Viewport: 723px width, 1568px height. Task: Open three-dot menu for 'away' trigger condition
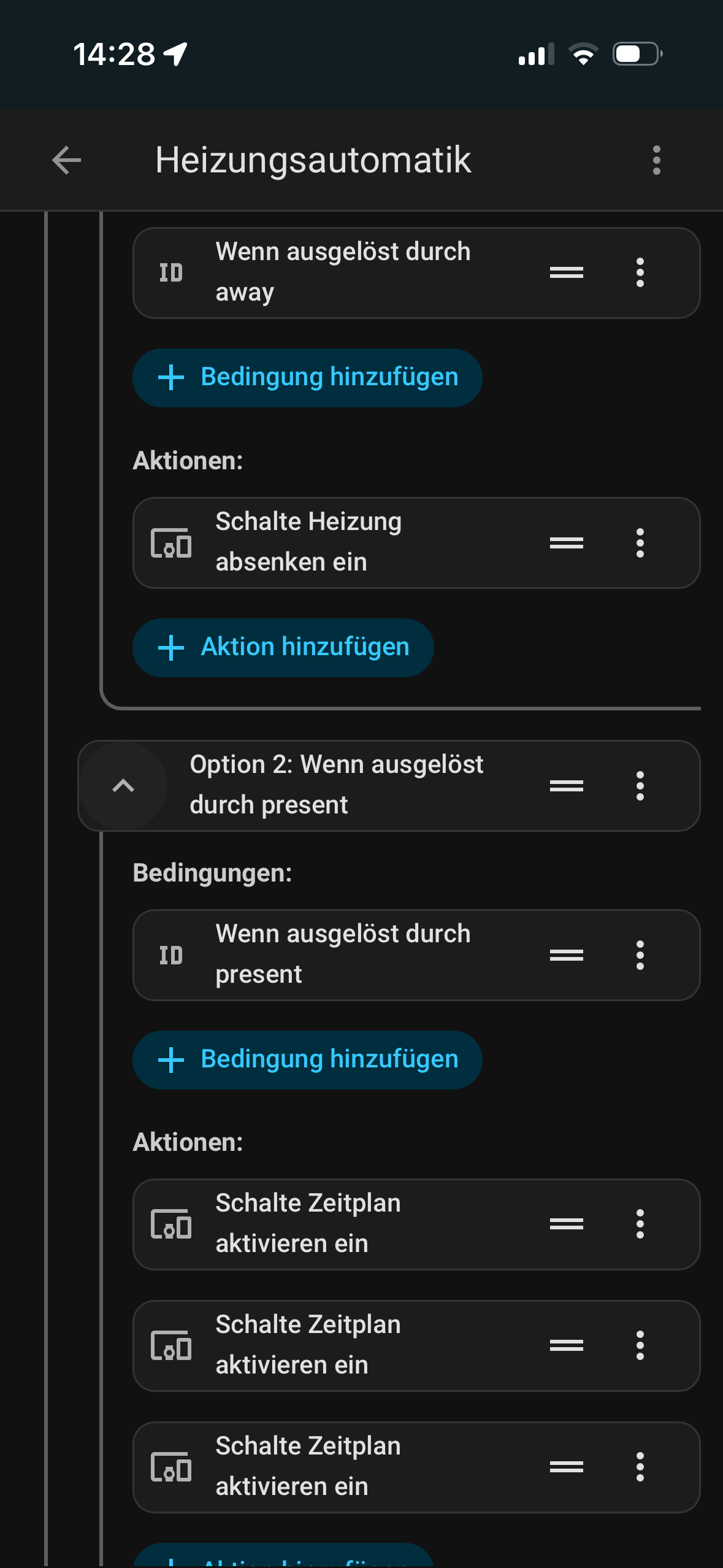pos(640,272)
